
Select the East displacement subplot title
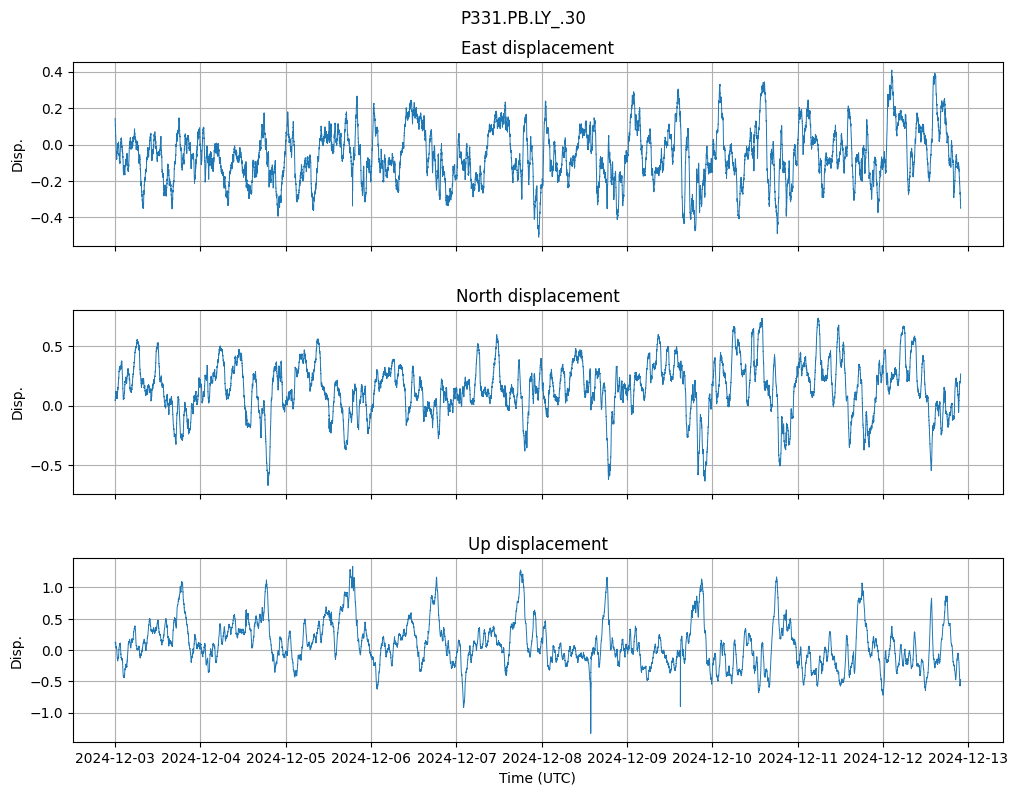(537, 48)
